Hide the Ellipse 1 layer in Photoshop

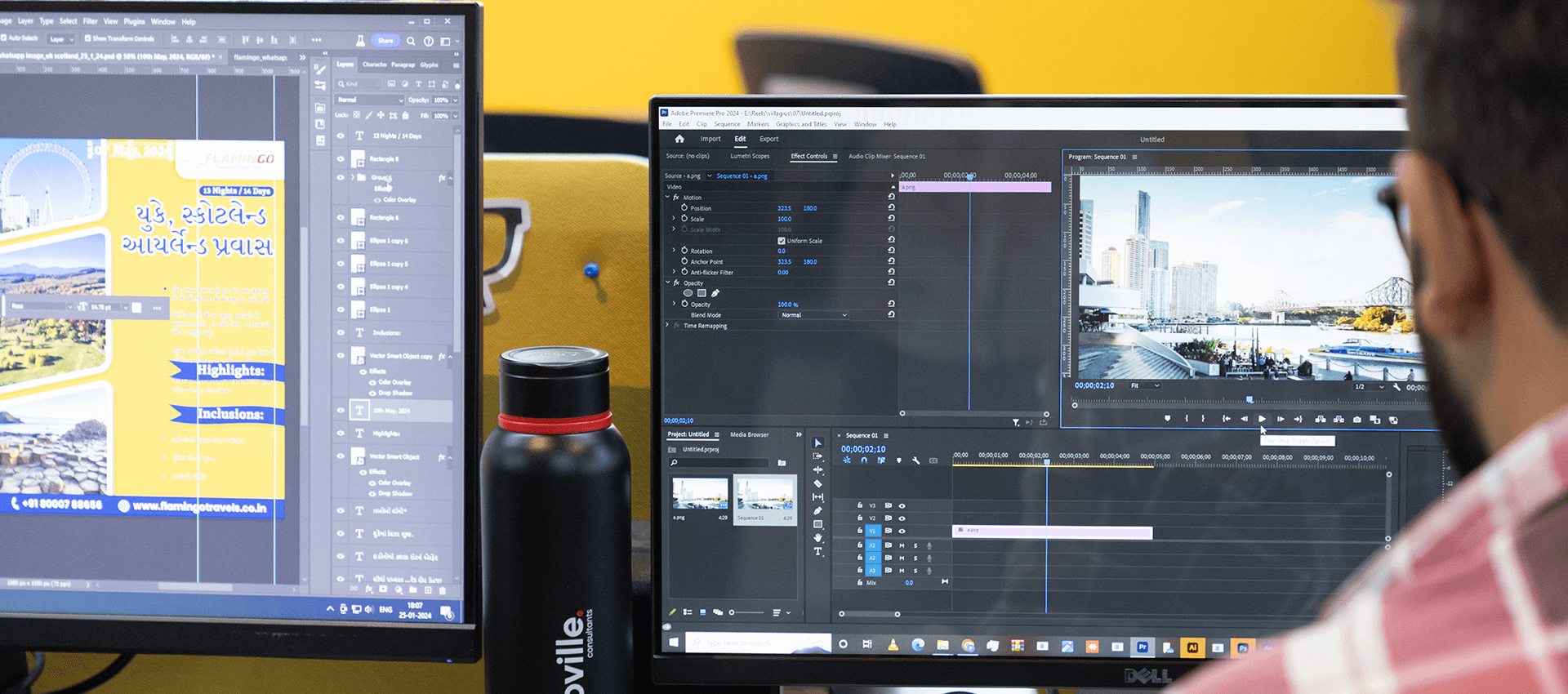tap(341, 309)
